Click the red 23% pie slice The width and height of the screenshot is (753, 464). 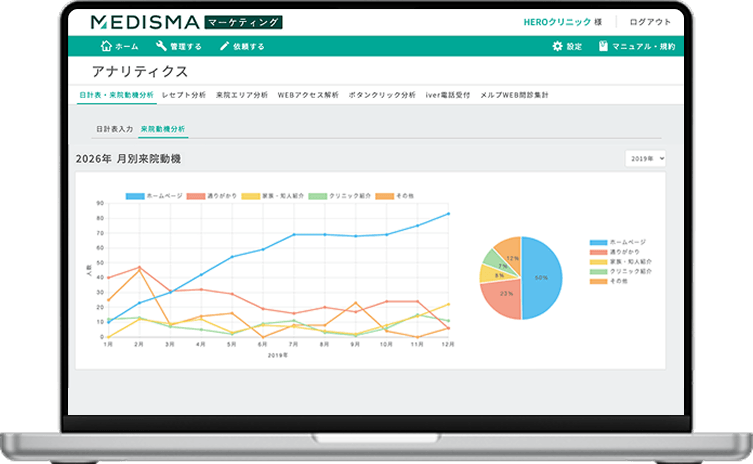pos(503,298)
